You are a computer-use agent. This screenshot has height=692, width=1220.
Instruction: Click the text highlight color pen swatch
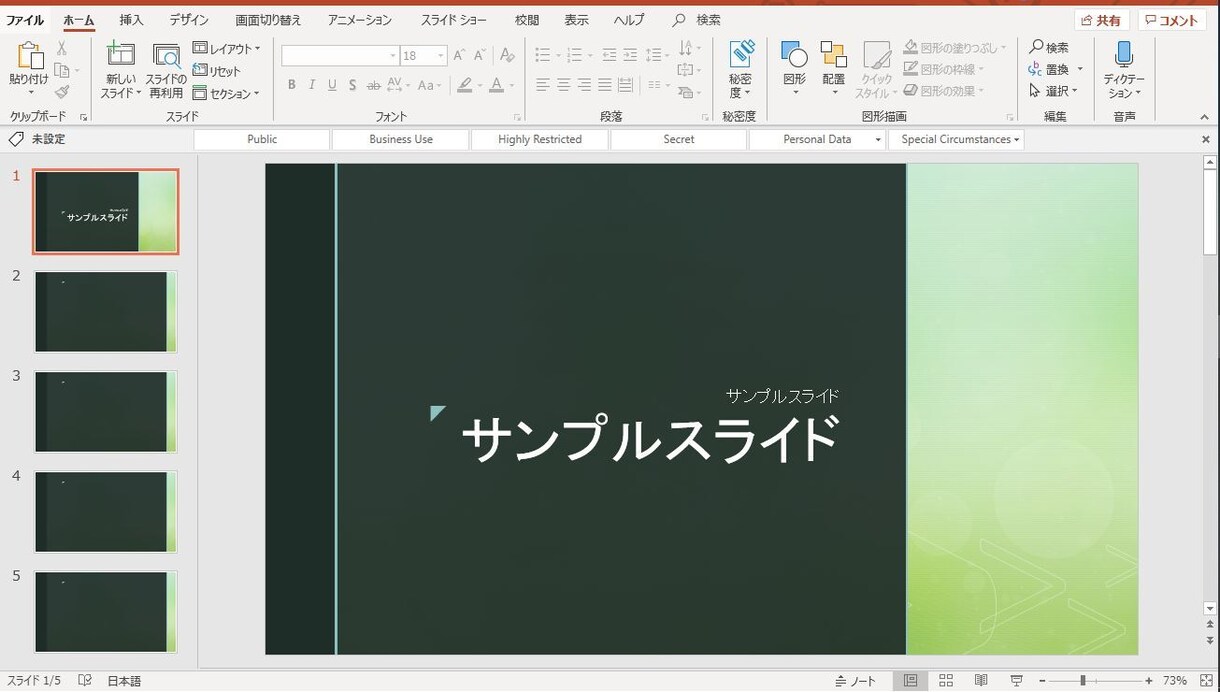[464, 85]
